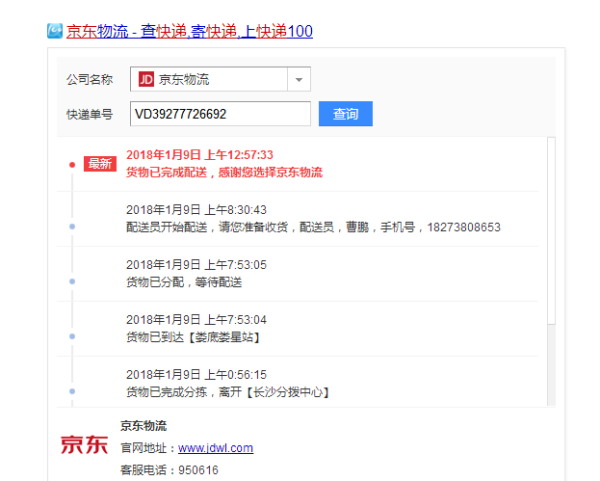
Task: Click the bold 京东物流 company name
Action: pos(143,426)
